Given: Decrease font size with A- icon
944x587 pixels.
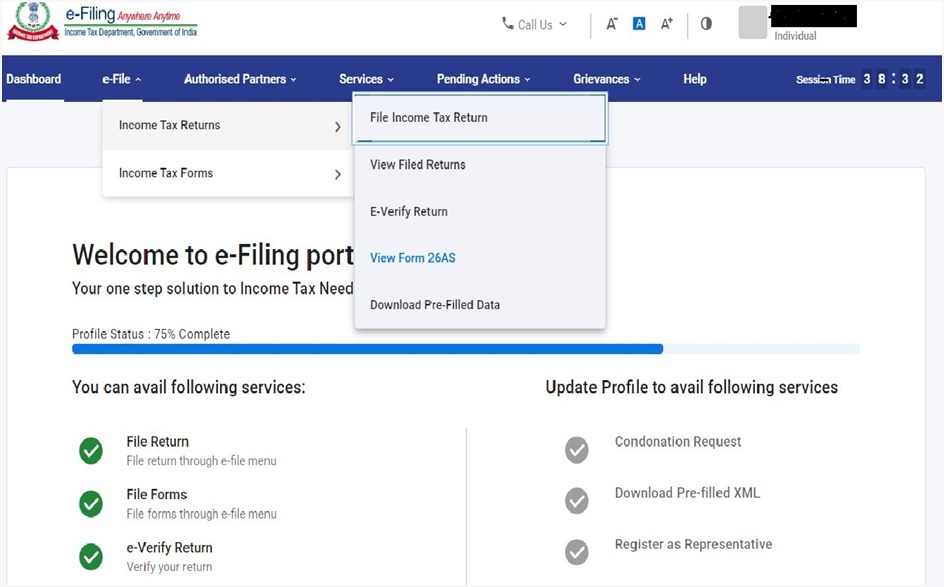Looking at the screenshot, I should point(612,24).
